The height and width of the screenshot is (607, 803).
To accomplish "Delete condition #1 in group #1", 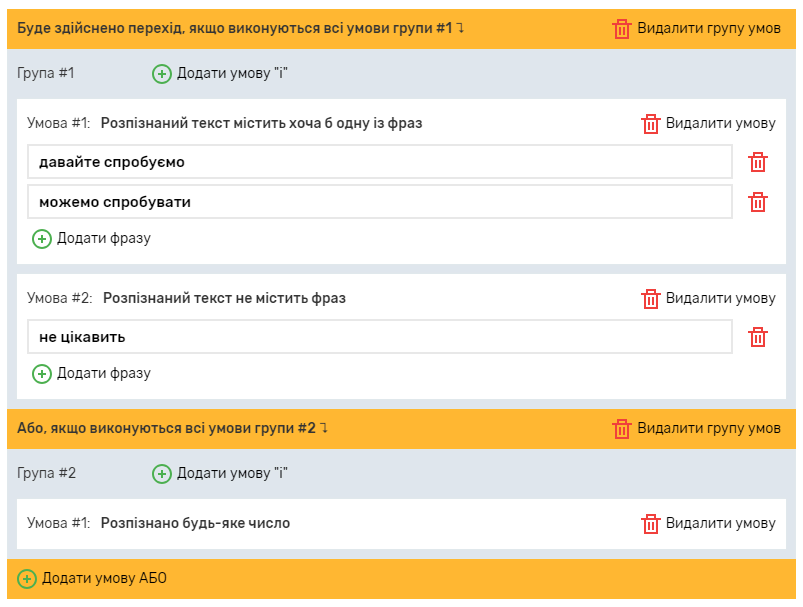I will 651,124.
